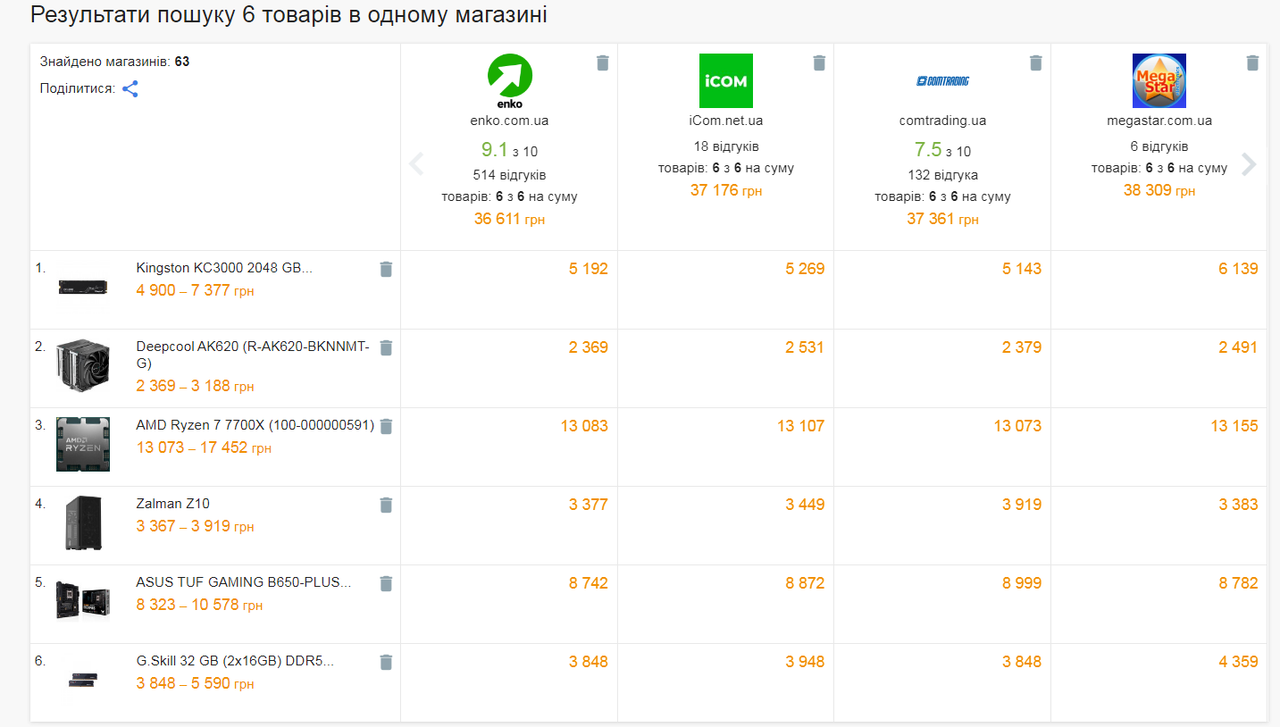Screen dimensions: 1280x727
Task: Click ASUS price 8 999 at comtrading
Action: [x=1022, y=583]
